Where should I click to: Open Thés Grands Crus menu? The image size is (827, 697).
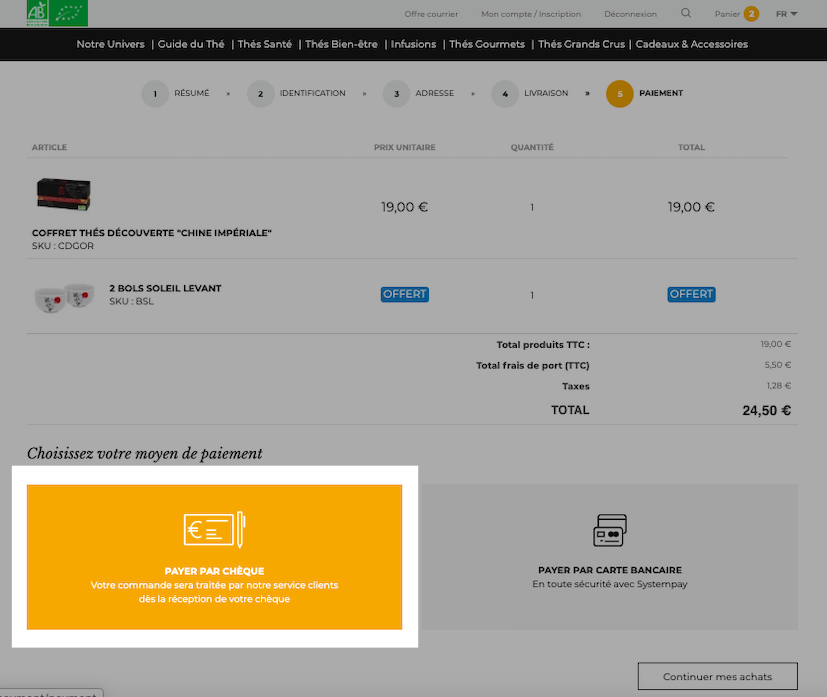point(581,44)
